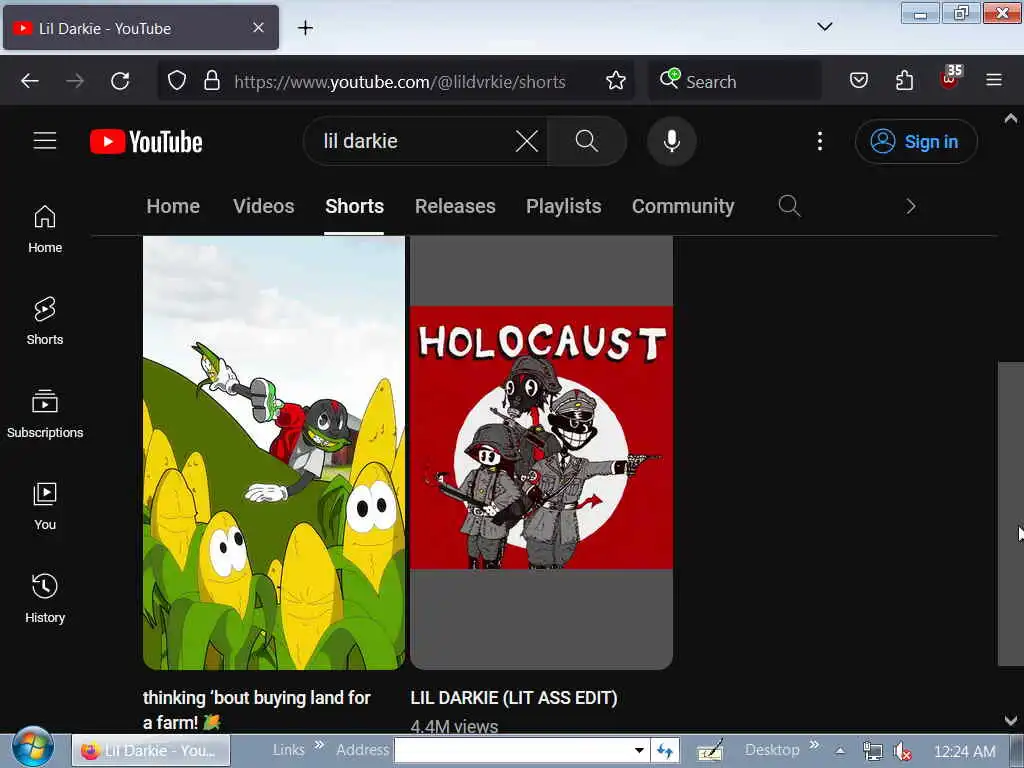Clear the 'lil darkie' search text

(x=526, y=141)
